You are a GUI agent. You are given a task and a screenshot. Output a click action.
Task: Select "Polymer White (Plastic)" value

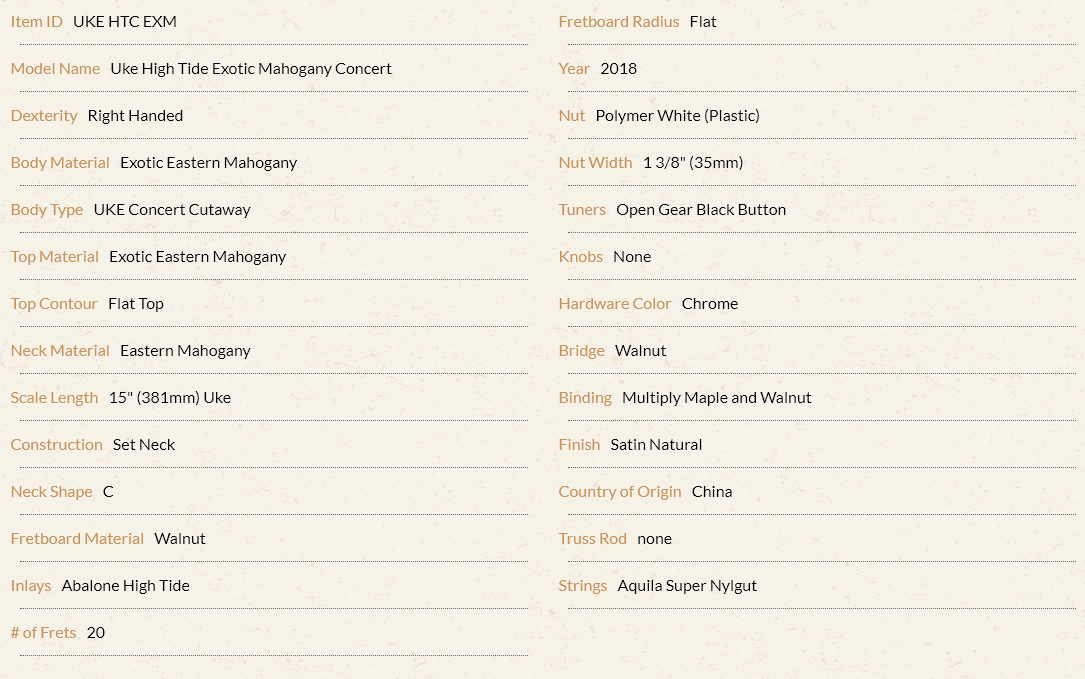(x=677, y=116)
